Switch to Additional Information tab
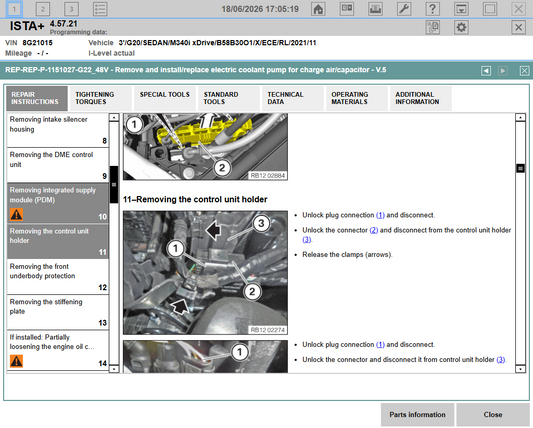Image resolution: width=533 pixels, height=428 pixels. point(420,99)
